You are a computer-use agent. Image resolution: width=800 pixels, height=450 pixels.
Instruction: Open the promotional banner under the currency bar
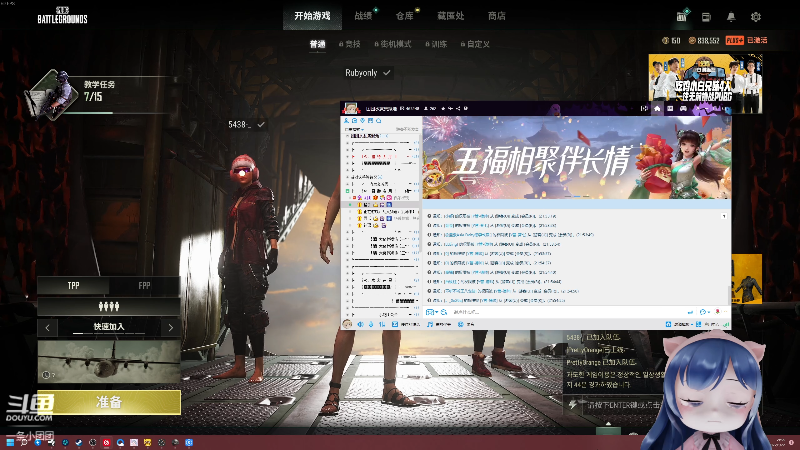[705, 77]
